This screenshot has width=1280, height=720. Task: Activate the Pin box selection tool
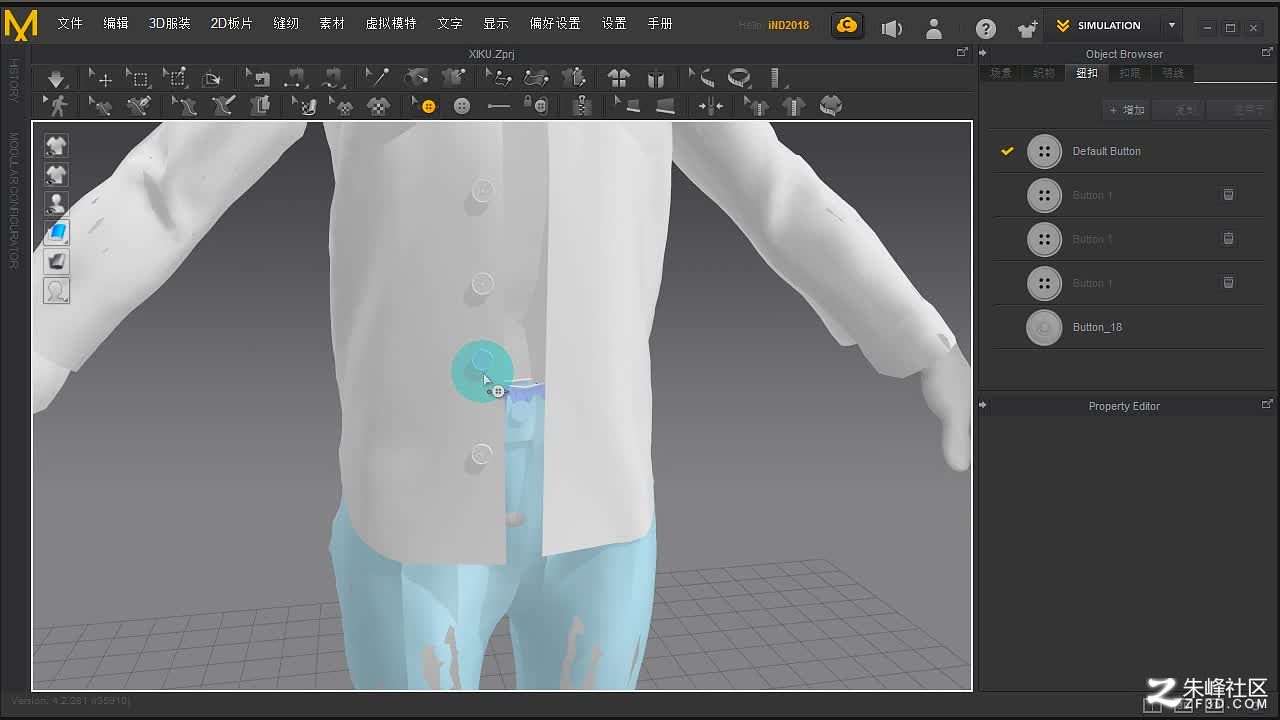[175, 78]
